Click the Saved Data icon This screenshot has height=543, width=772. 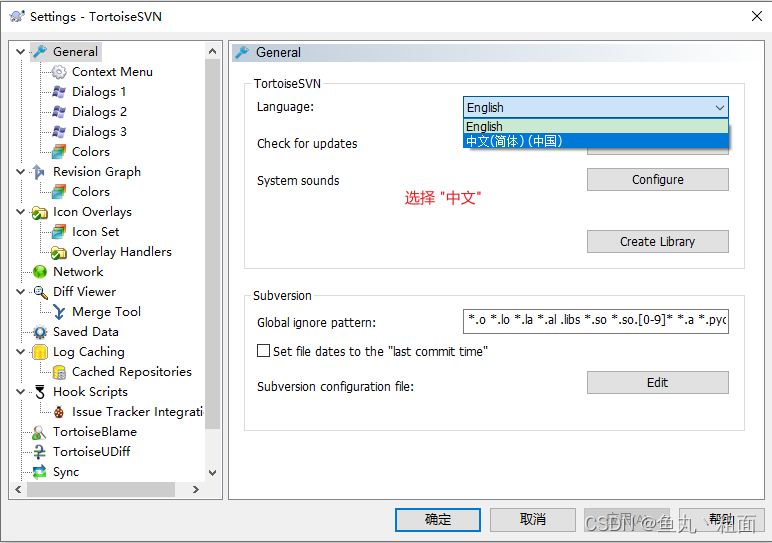coord(40,332)
